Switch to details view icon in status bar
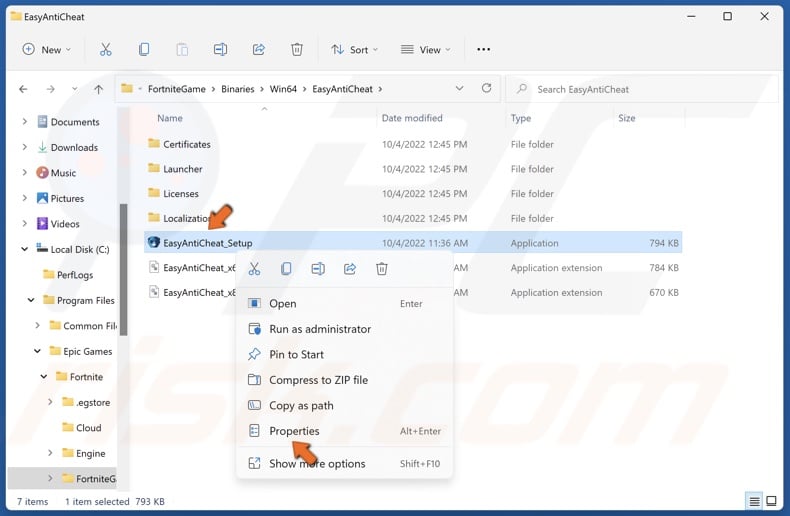The width and height of the screenshot is (790, 516). [754, 501]
